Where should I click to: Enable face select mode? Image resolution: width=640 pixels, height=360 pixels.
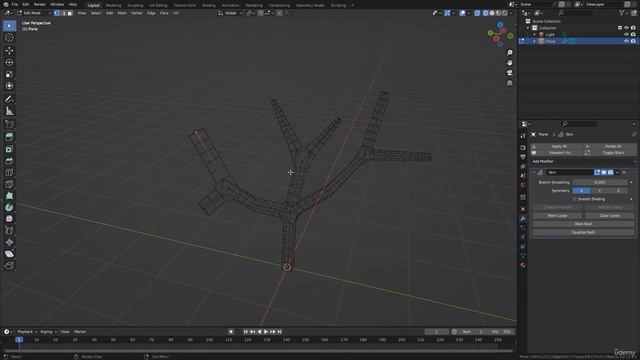(70, 13)
